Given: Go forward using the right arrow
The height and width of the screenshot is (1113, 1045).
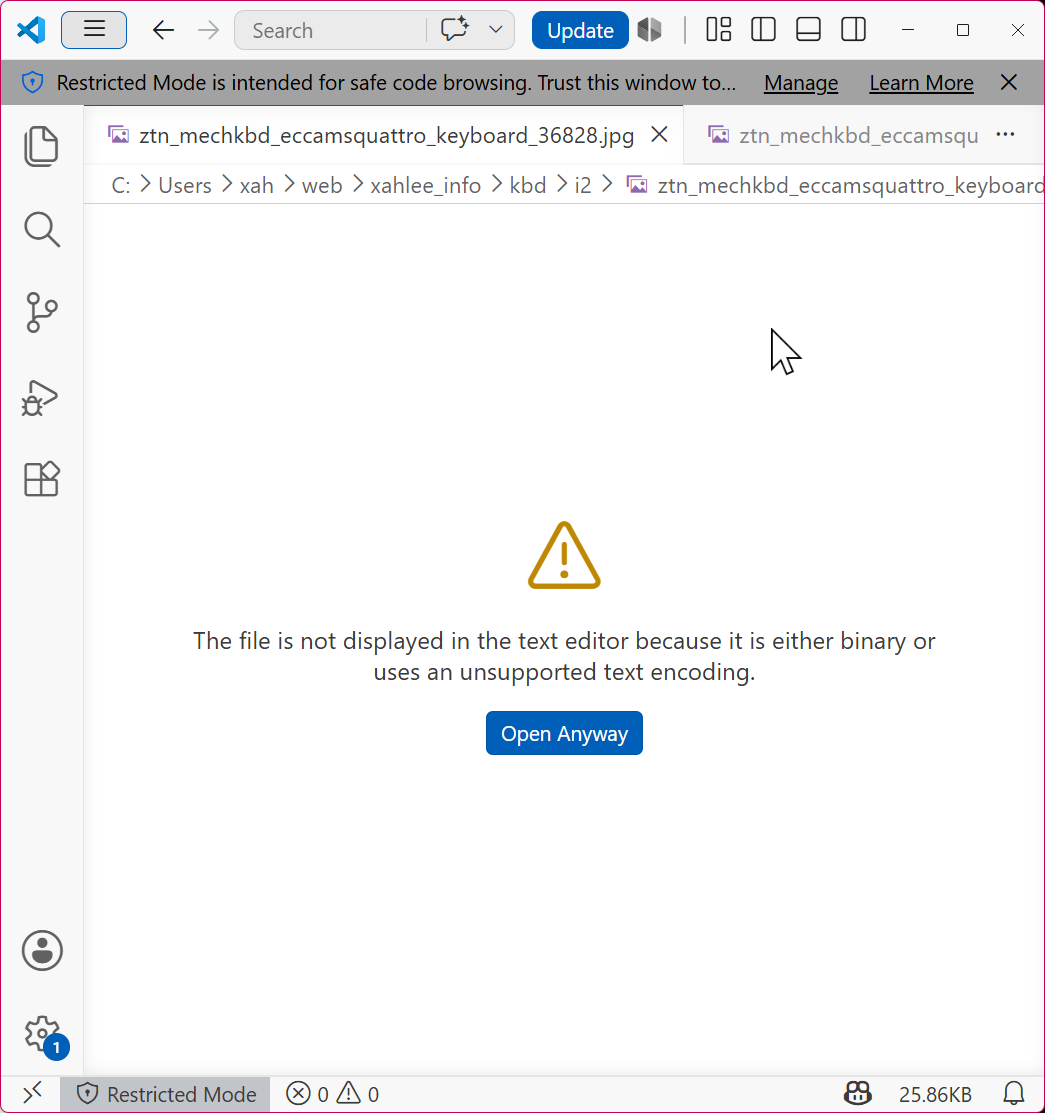Looking at the screenshot, I should click(x=208, y=30).
